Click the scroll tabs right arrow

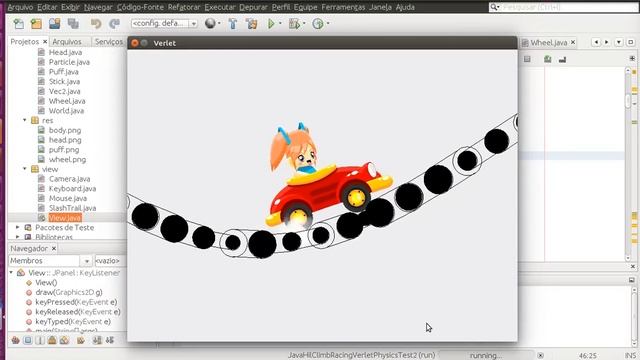tap(607, 42)
